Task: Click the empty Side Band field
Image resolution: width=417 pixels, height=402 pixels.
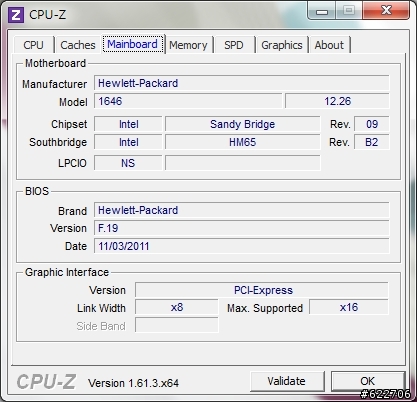Action: click(177, 325)
